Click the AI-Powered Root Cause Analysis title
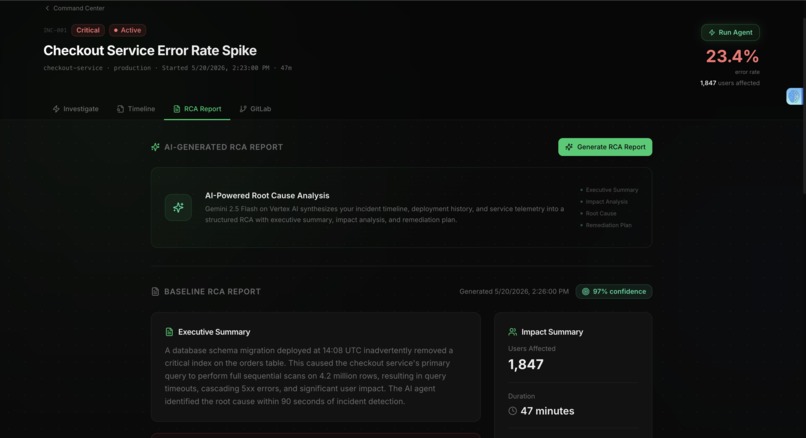Viewport: 806px width, 438px height. [267, 196]
